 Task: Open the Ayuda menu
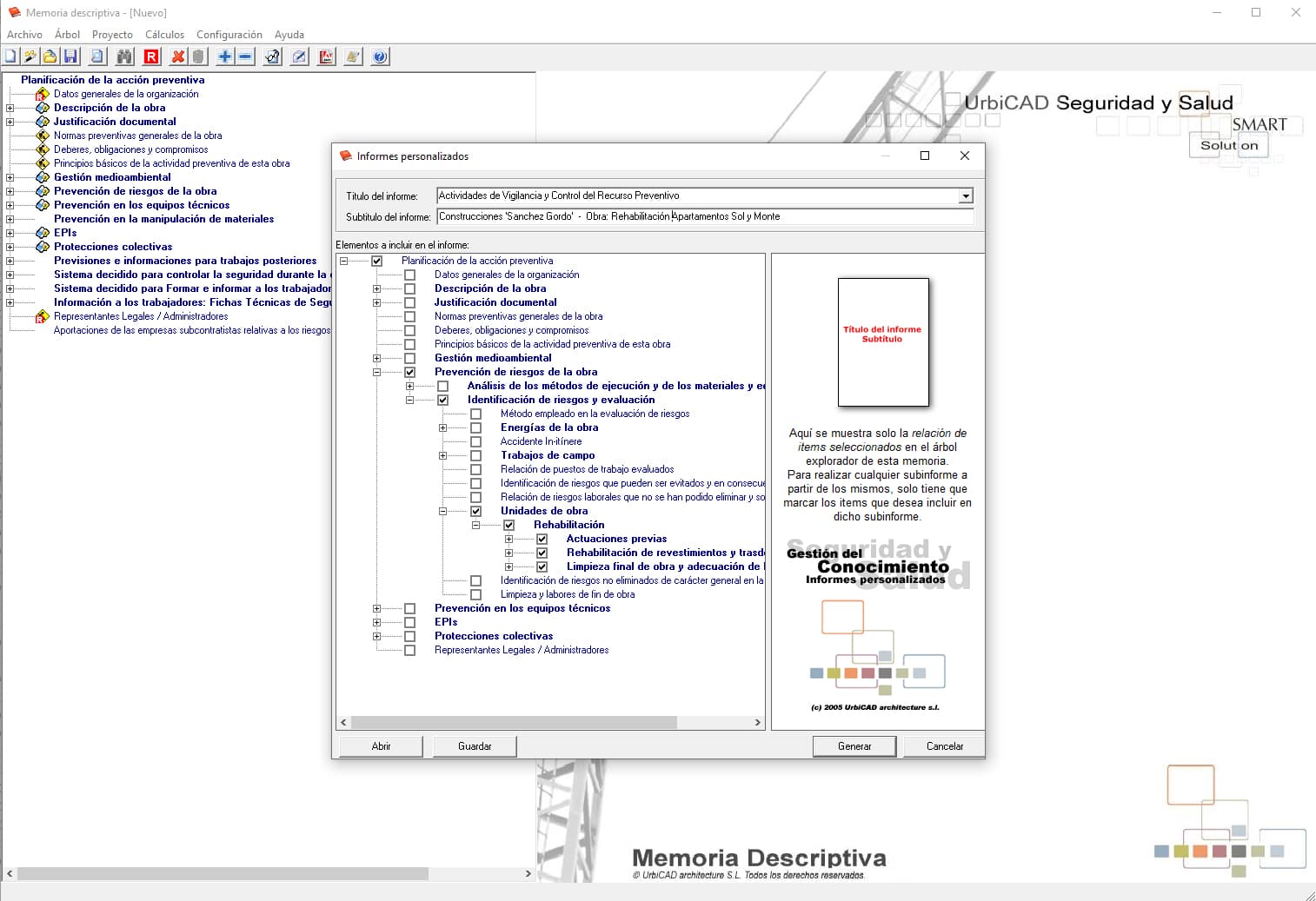pyautogui.click(x=289, y=35)
